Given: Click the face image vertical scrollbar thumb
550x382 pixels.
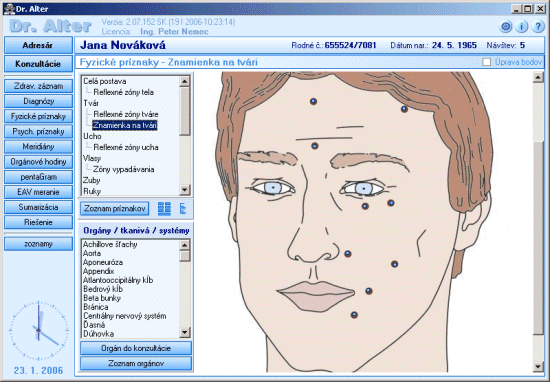Looking at the screenshot, I should 538,237.
